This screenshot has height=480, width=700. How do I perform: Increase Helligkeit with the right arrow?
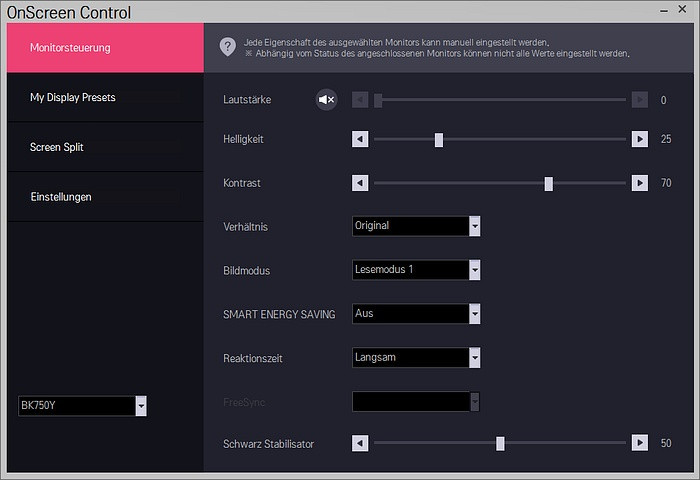tap(640, 139)
